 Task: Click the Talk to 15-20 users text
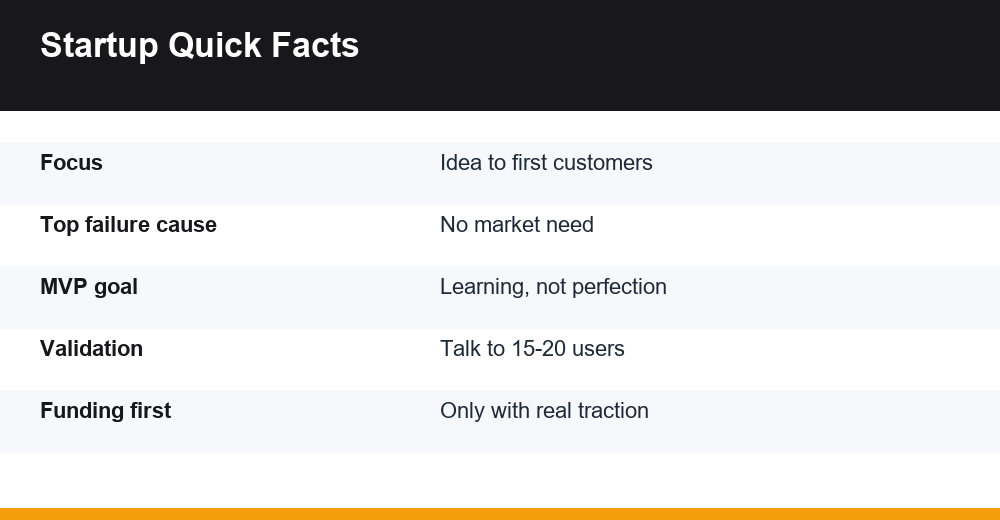pos(532,348)
